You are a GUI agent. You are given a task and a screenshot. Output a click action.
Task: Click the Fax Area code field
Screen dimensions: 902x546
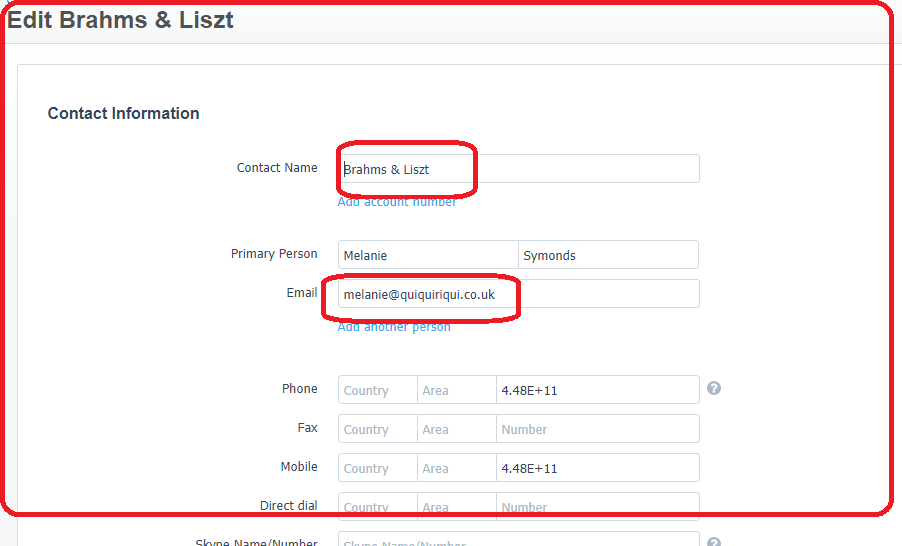click(457, 429)
